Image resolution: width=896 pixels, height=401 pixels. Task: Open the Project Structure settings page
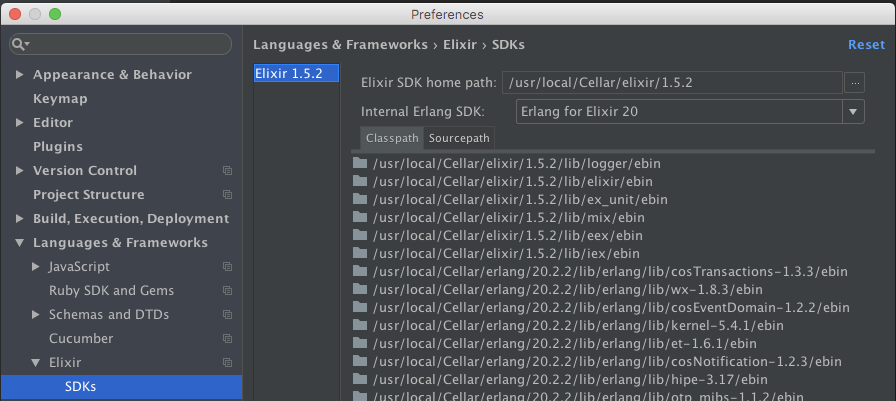(x=89, y=195)
